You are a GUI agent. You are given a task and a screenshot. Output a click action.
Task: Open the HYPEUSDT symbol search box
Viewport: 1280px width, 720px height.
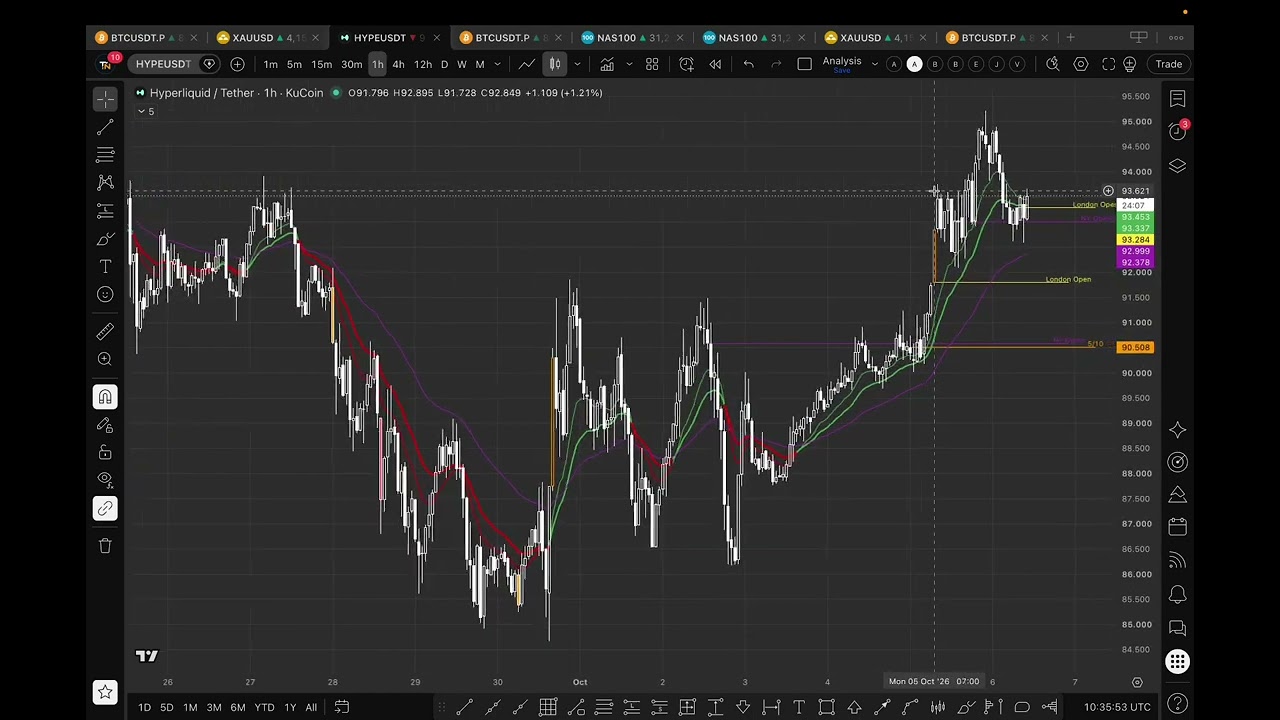click(x=163, y=64)
